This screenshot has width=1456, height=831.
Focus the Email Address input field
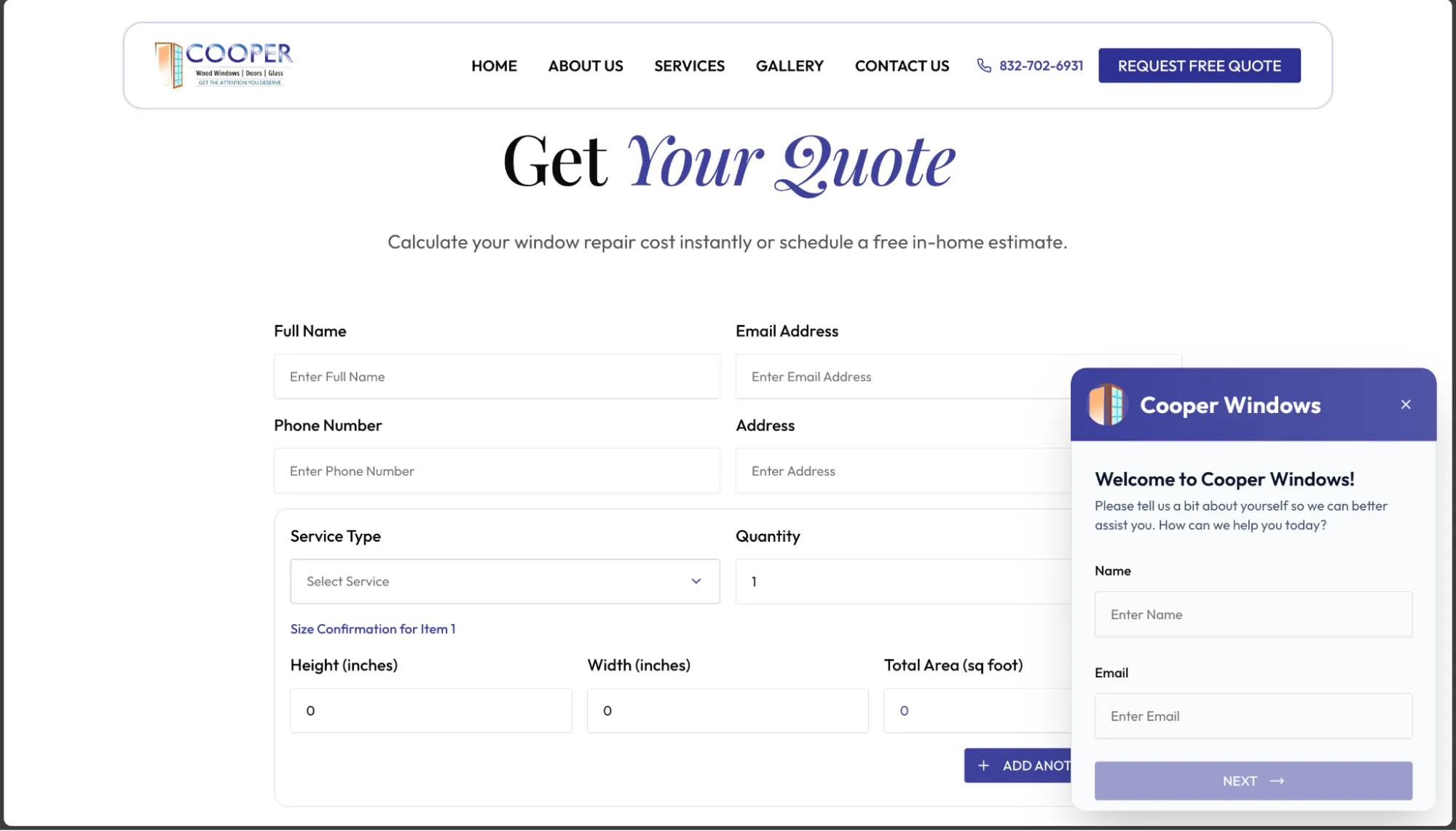903,377
